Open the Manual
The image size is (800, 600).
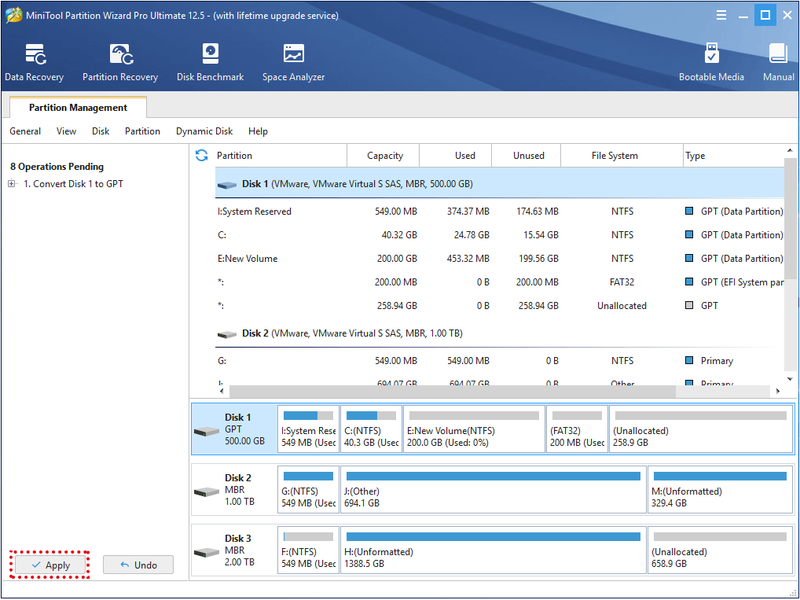coord(778,62)
